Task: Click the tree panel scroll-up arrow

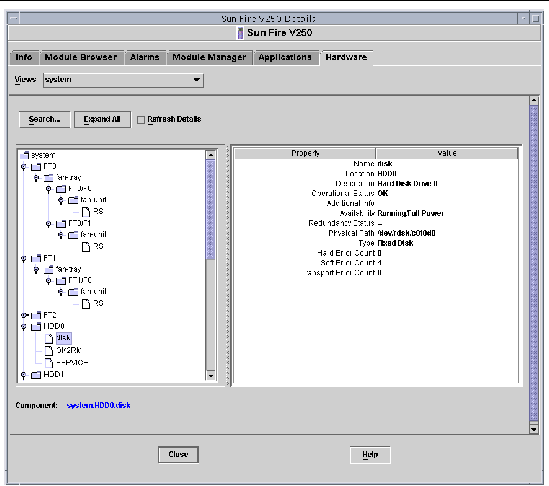Action: (x=210, y=154)
